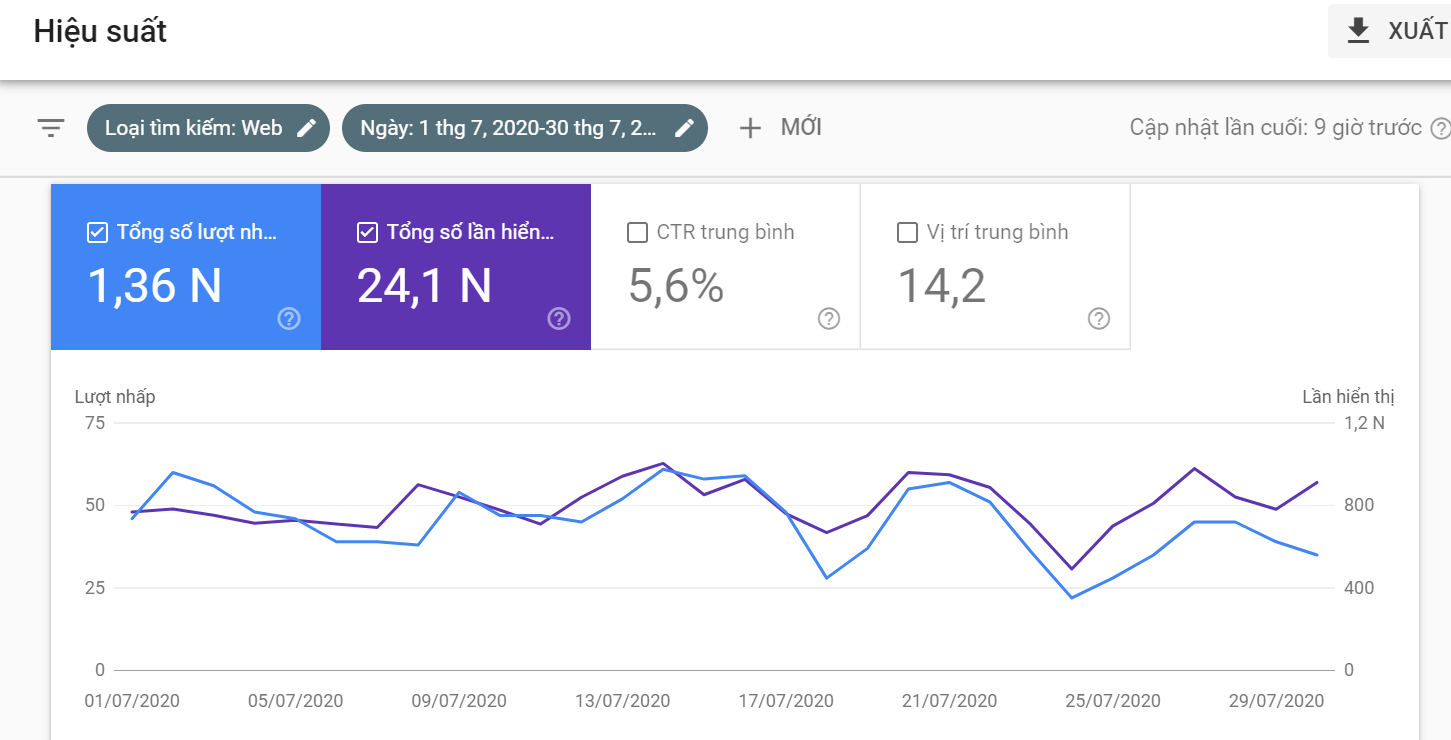Click the 29/07/2020 date label on the chart
The height and width of the screenshot is (740, 1451).
click(x=1276, y=701)
